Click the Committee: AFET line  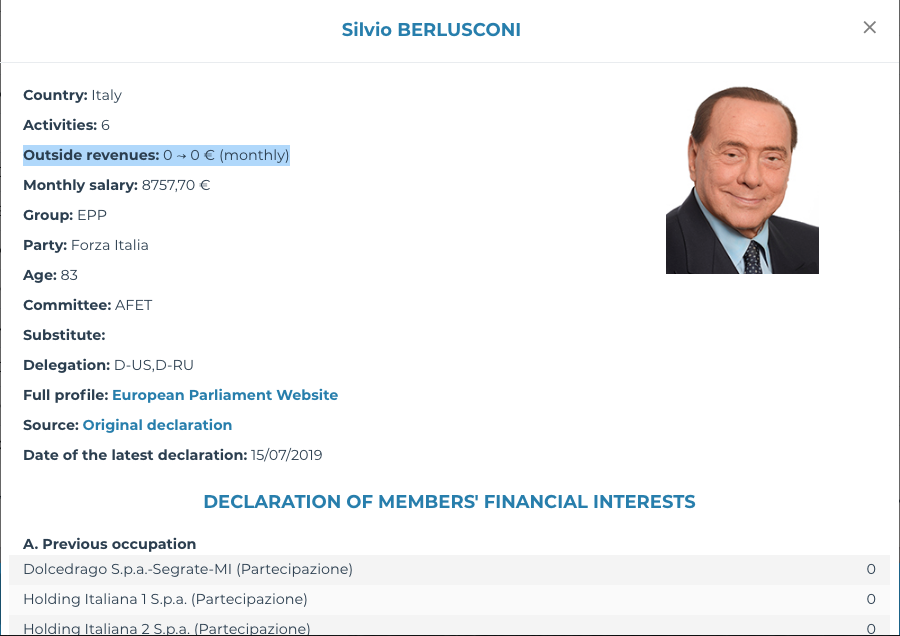click(x=87, y=305)
